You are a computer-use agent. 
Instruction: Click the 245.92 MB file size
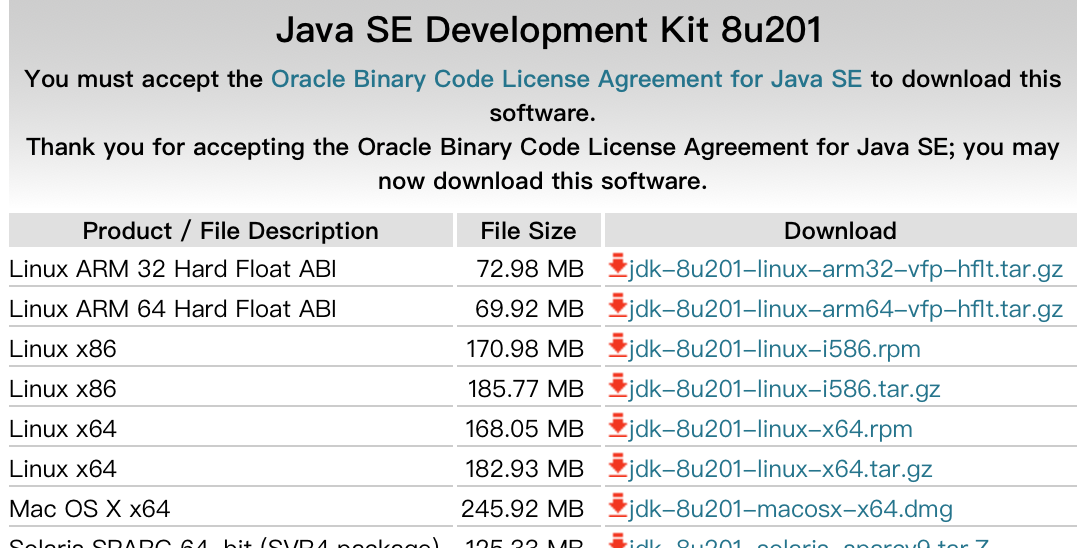tap(523, 509)
